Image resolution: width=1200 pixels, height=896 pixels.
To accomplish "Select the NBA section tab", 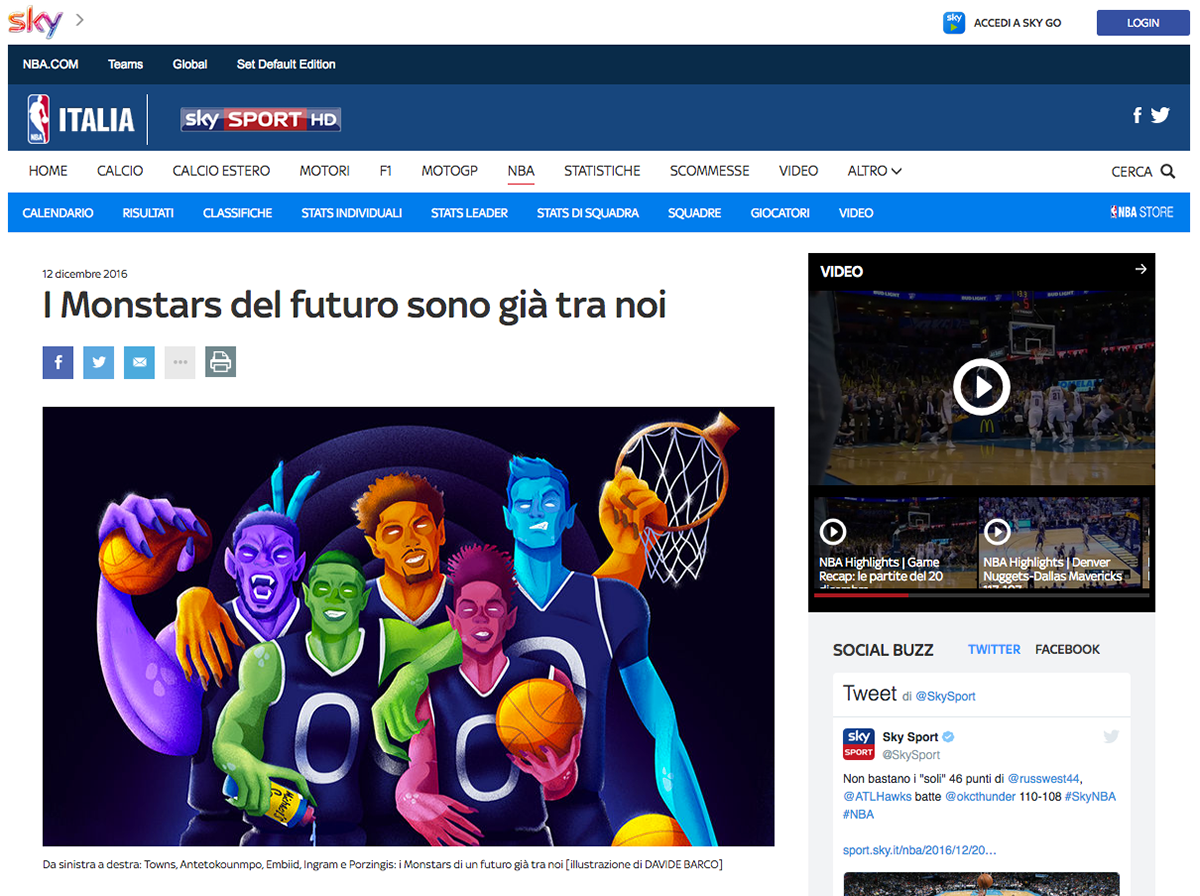I will coord(521,171).
